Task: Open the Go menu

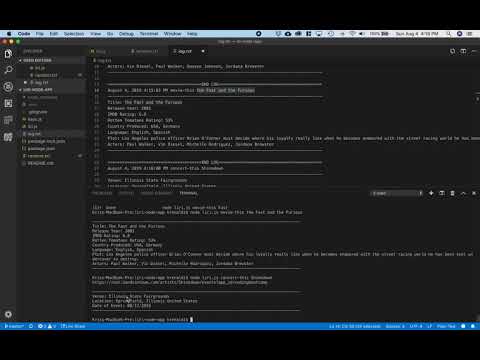Action: pyautogui.click(x=110, y=34)
